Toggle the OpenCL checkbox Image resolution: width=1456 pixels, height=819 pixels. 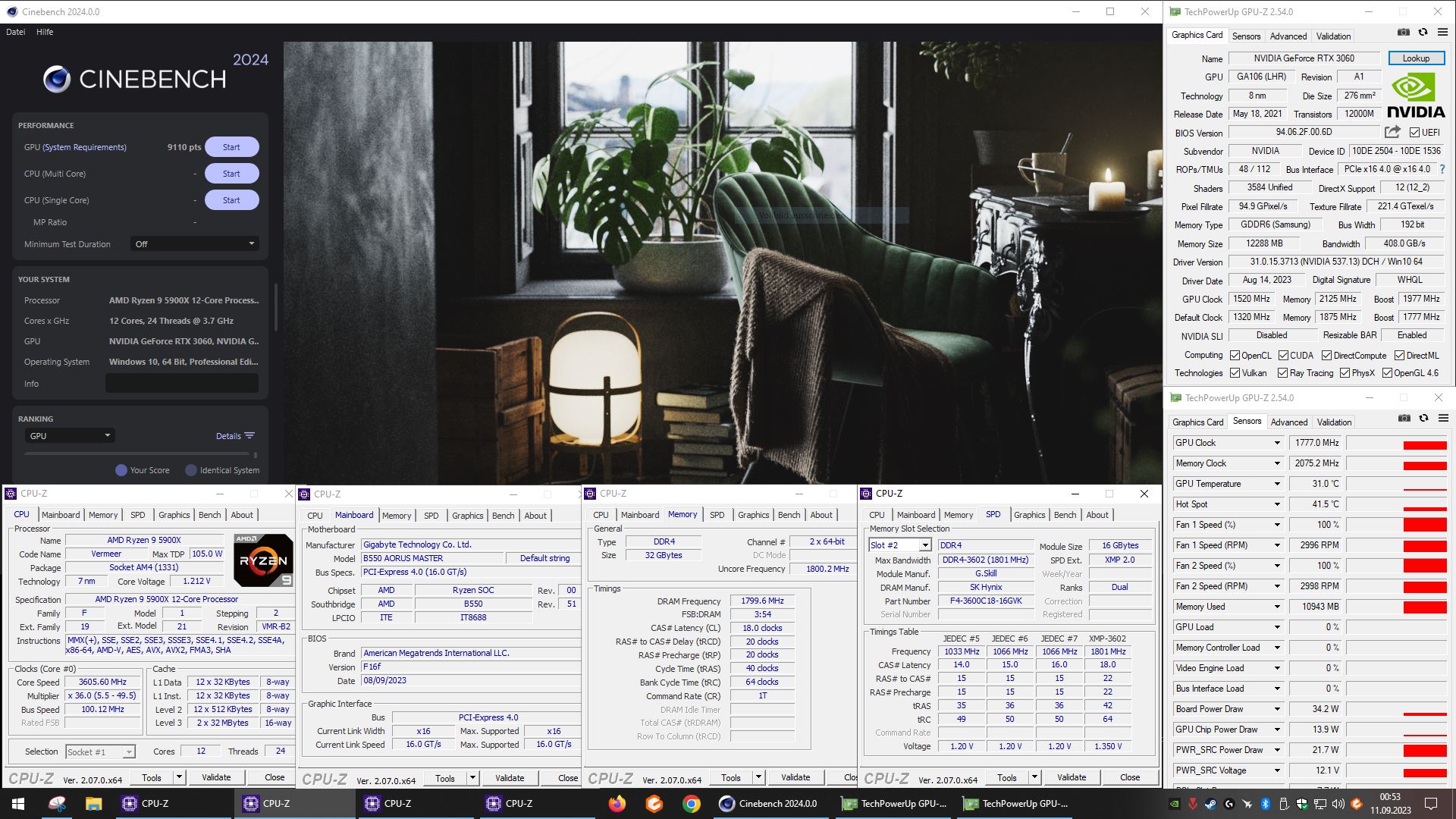pos(1235,356)
